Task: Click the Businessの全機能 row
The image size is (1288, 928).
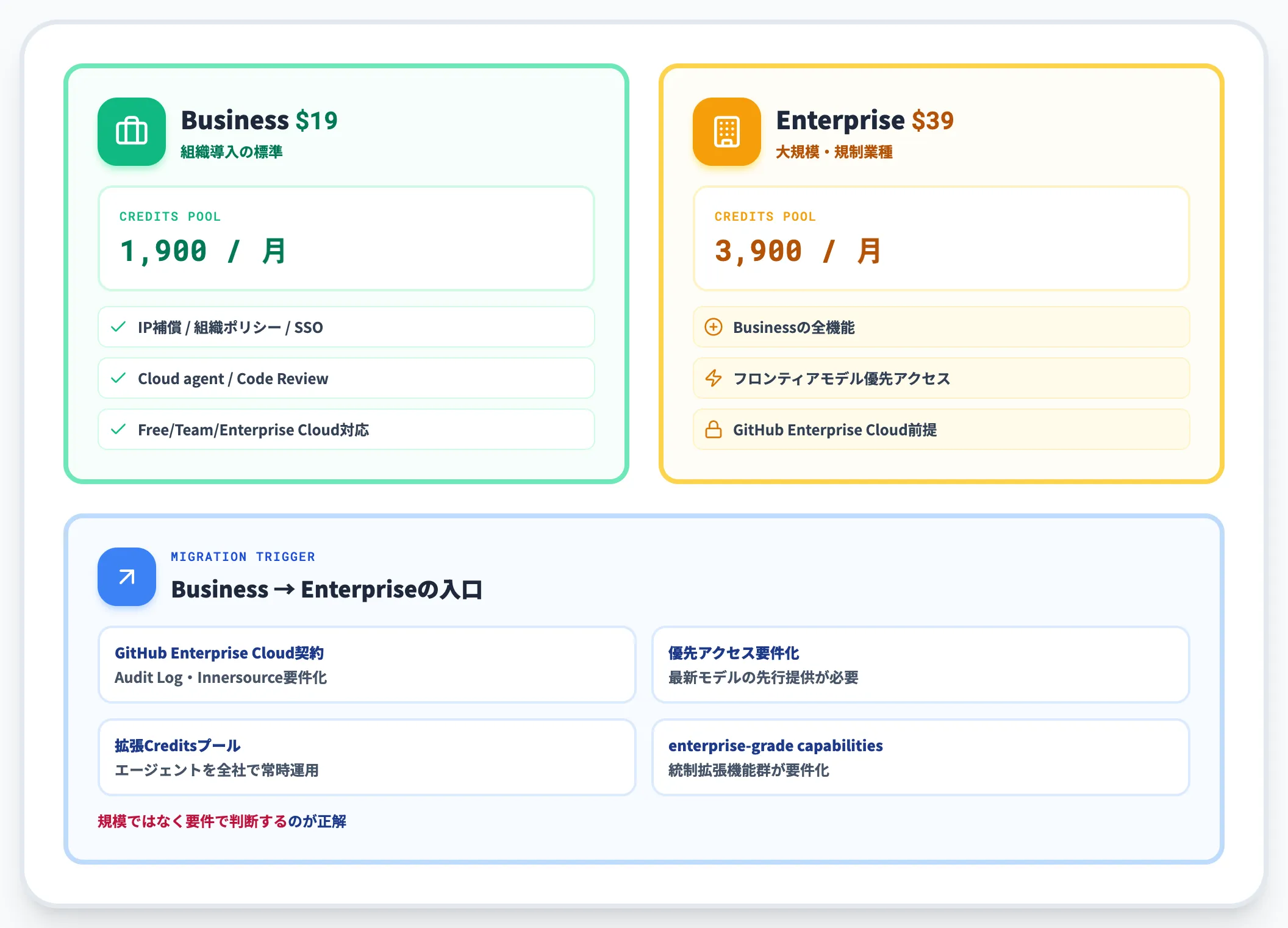Action: [942, 327]
